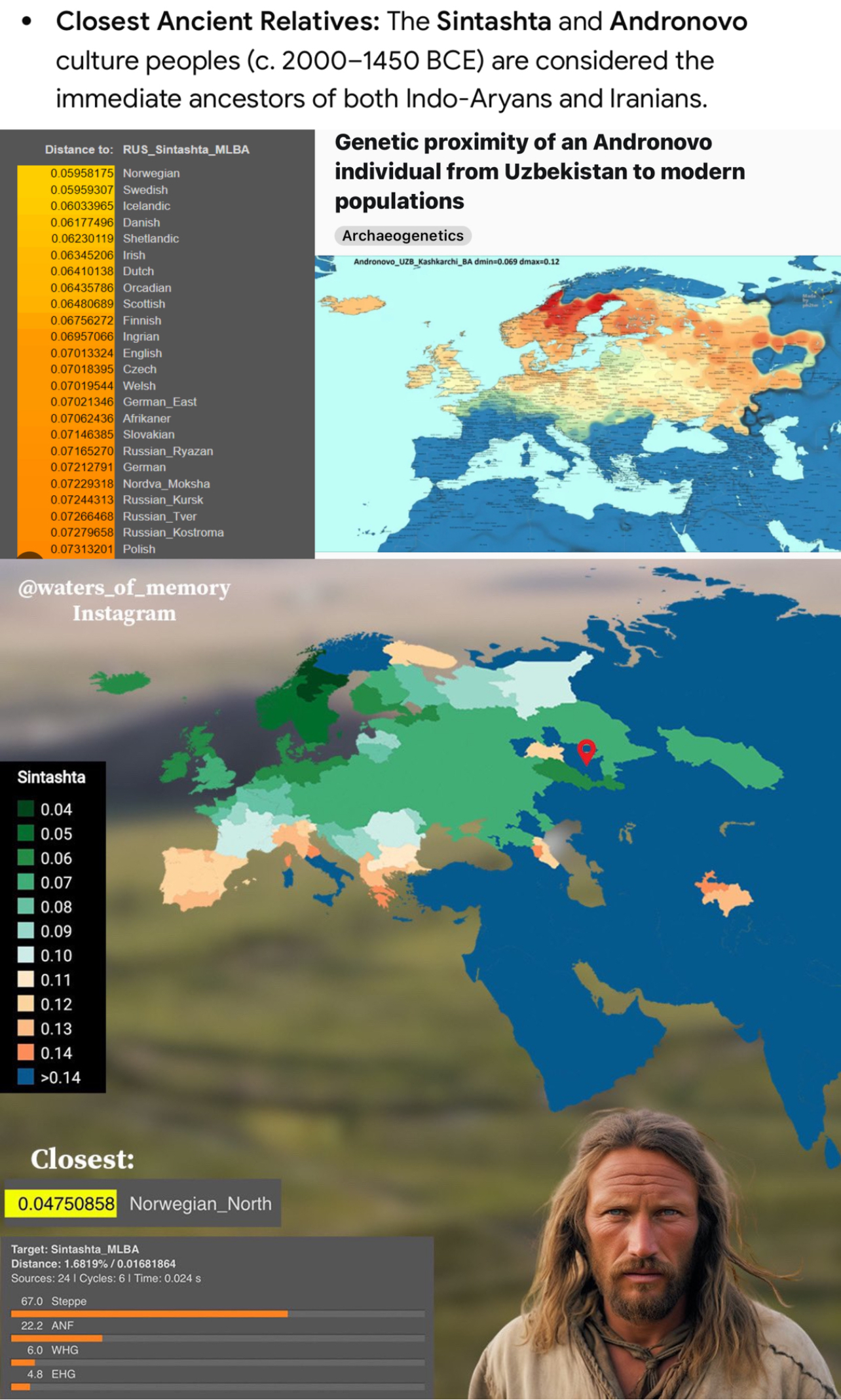This screenshot has height=1400, width=841.
Task: Click the ANF 22.2 orange bar
Action: coord(56,1338)
